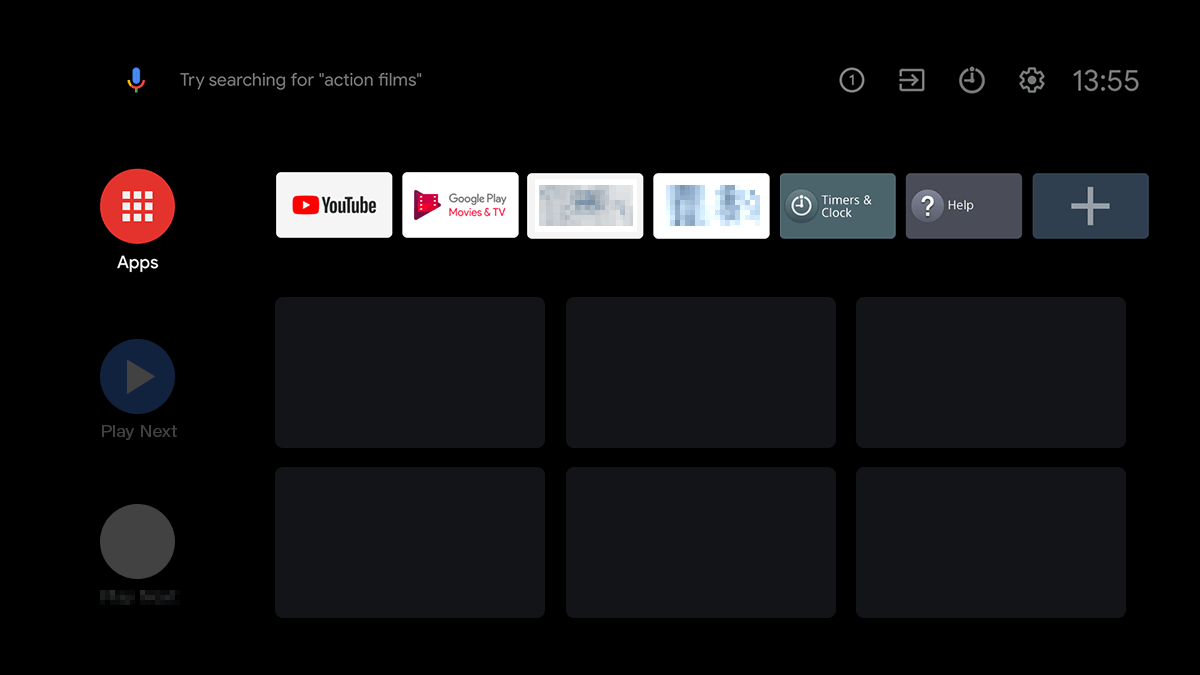Activate the voice search microphone
Image resolution: width=1200 pixels, height=675 pixels.
[x=136, y=79]
